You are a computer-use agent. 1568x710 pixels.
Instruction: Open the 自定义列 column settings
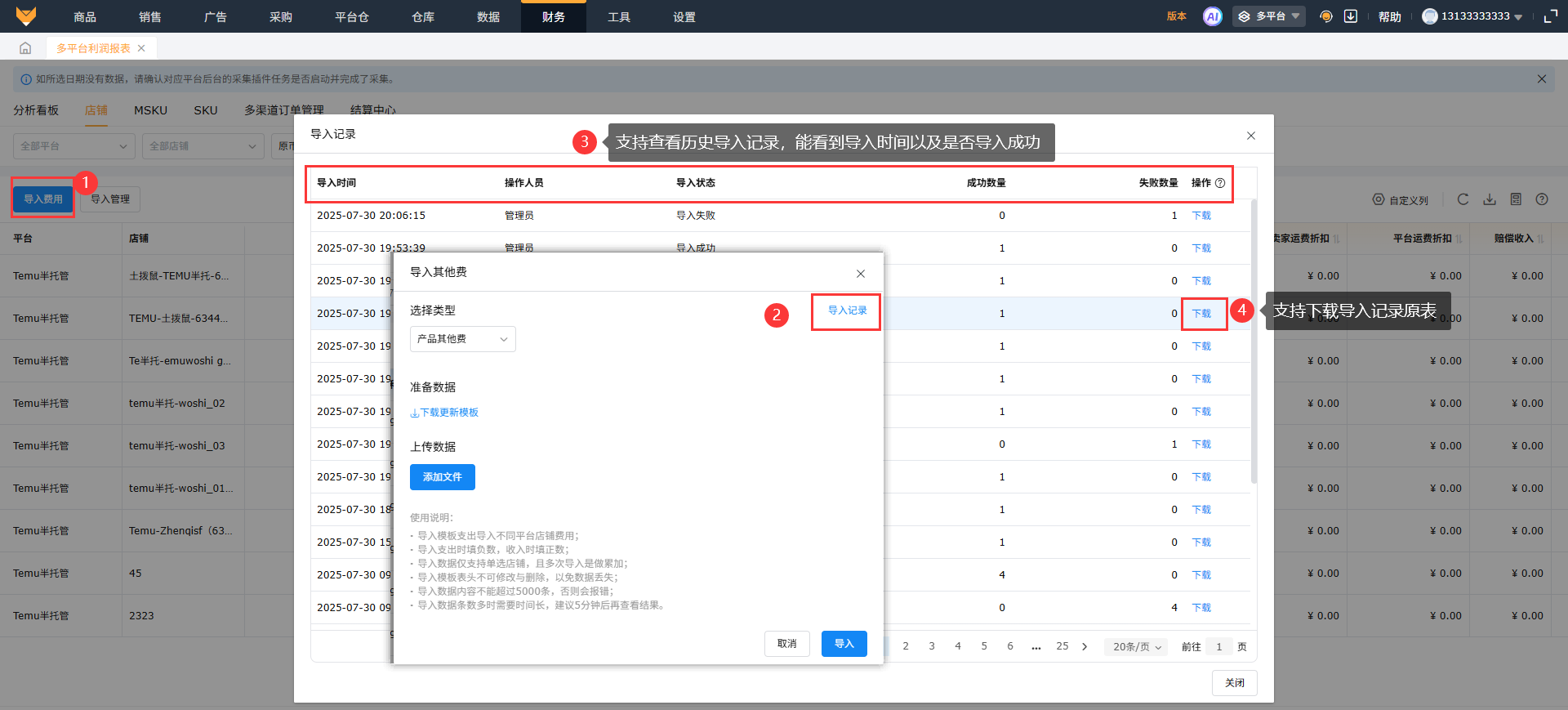tap(1401, 200)
